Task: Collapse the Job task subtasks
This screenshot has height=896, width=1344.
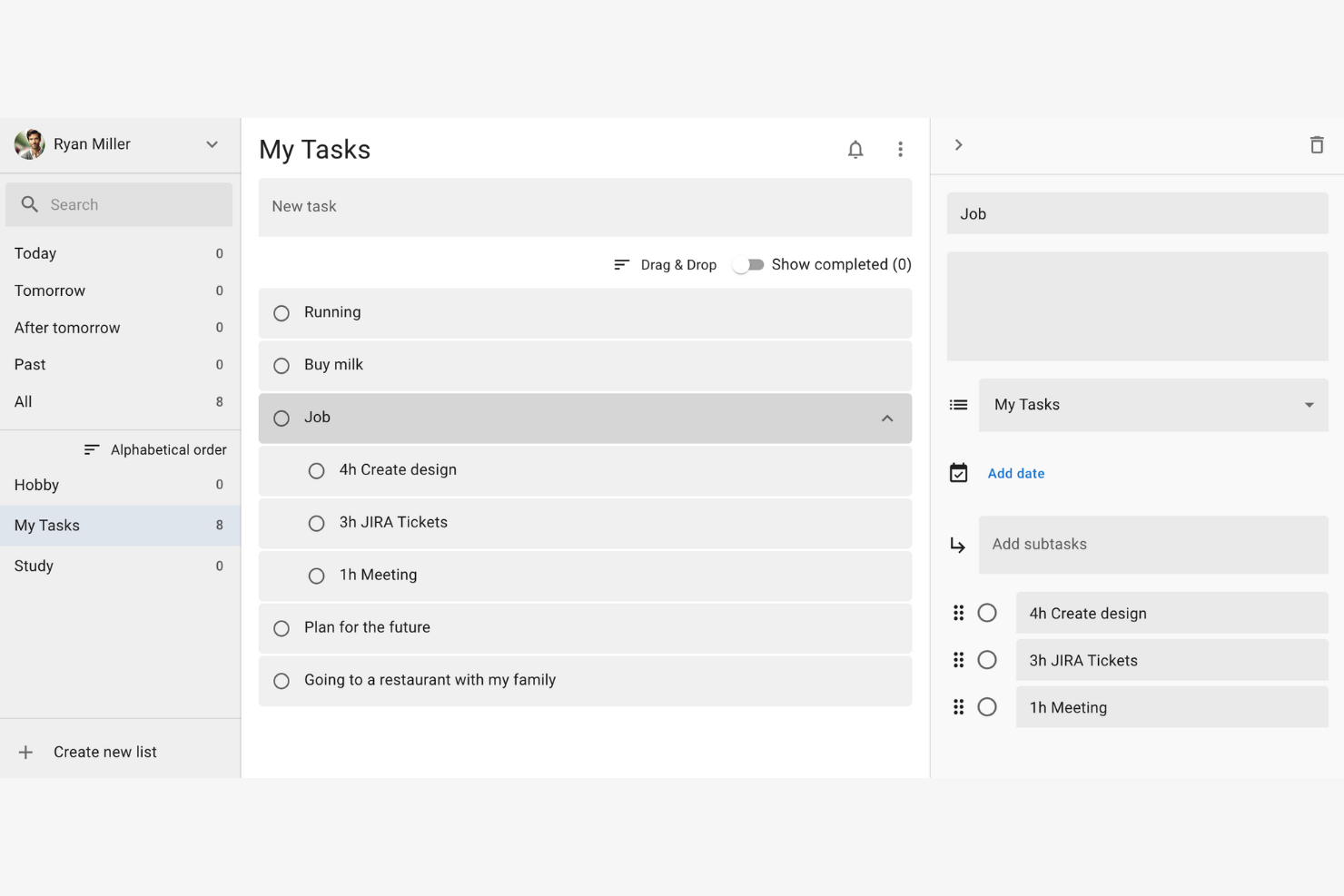Action: coord(887,418)
